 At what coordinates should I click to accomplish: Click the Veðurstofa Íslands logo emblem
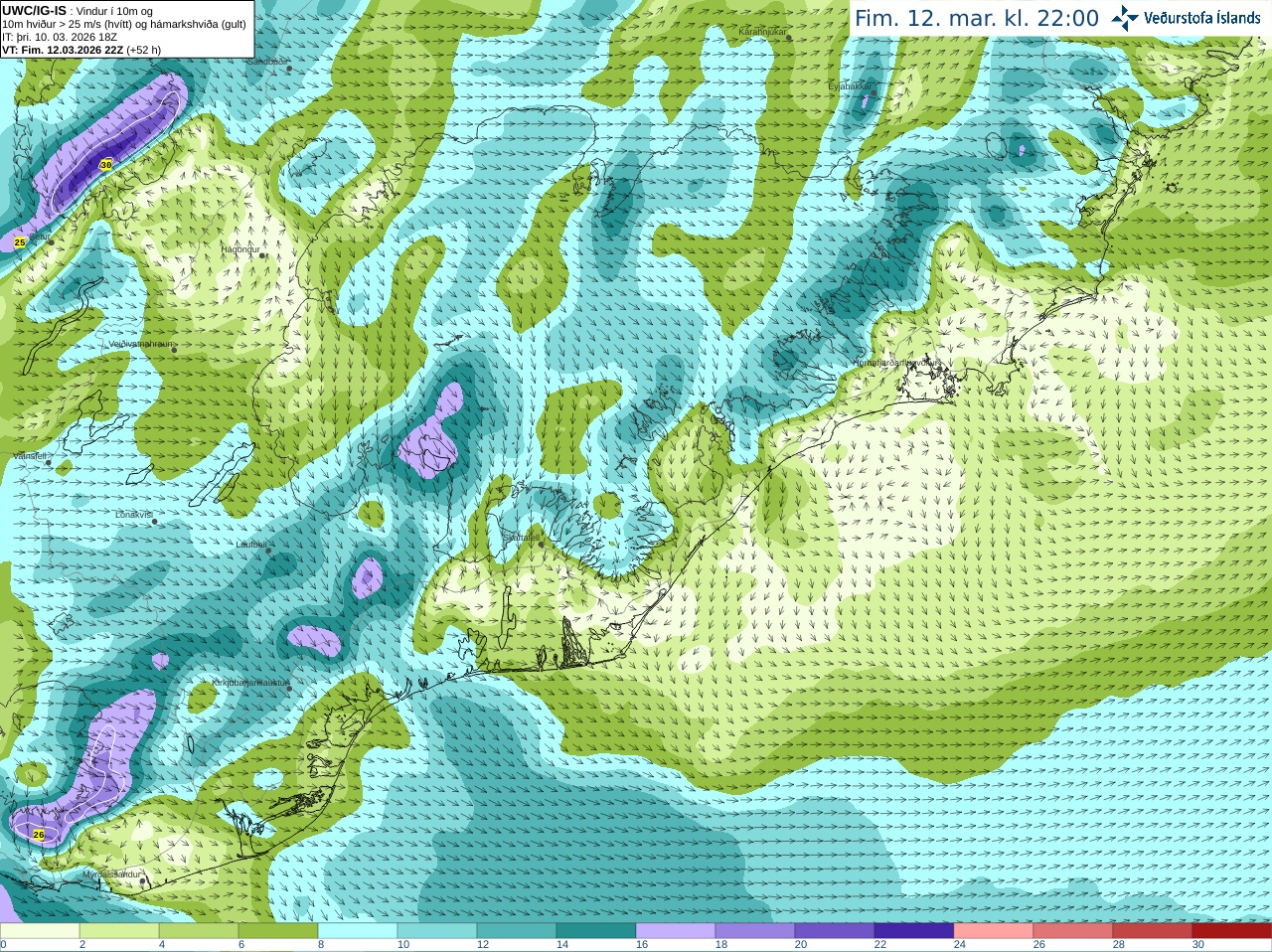1124,18
